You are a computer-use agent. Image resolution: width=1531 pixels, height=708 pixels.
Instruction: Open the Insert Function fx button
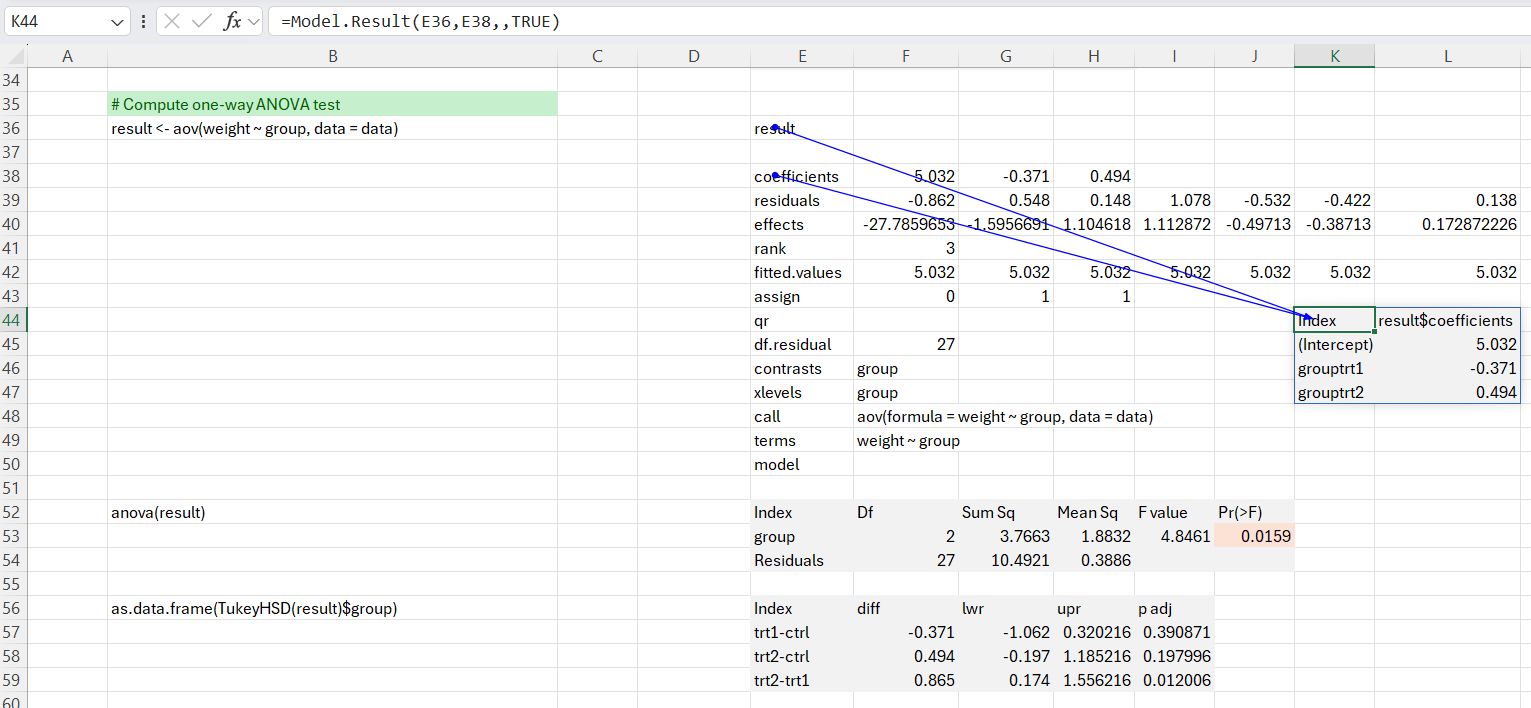point(232,21)
